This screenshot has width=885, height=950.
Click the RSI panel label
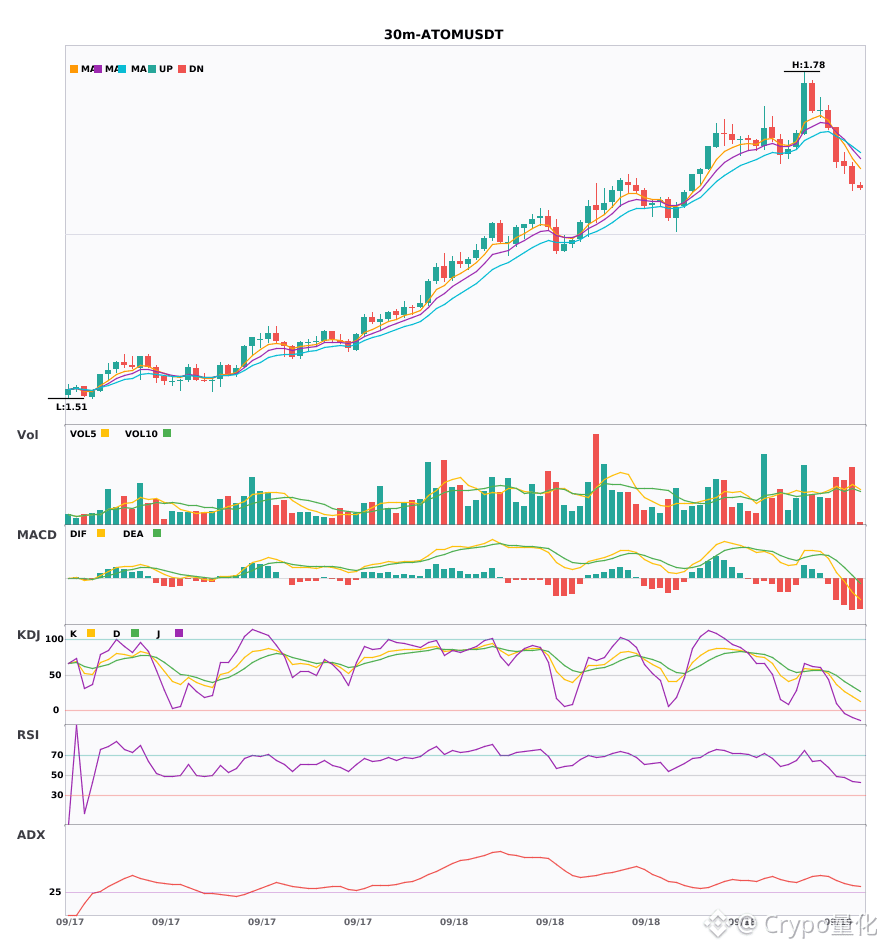(28, 735)
